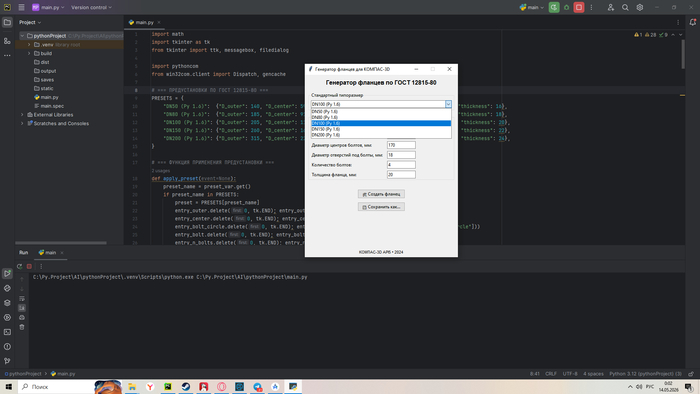The height and width of the screenshot is (394, 700).
Task: Open the Project tool window icon
Action: 7,22
